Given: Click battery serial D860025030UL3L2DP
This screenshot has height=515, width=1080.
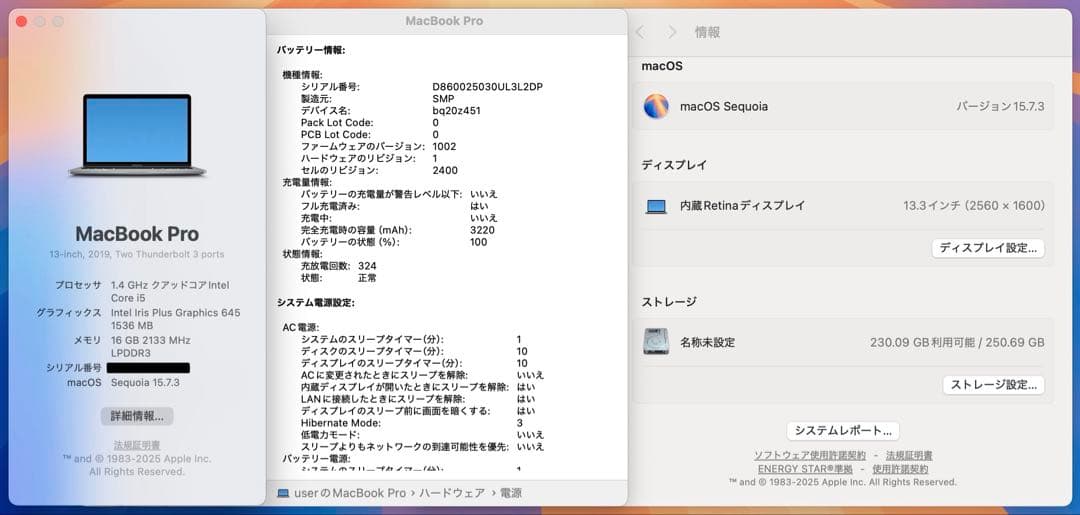Looking at the screenshot, I should pos(488,87).
